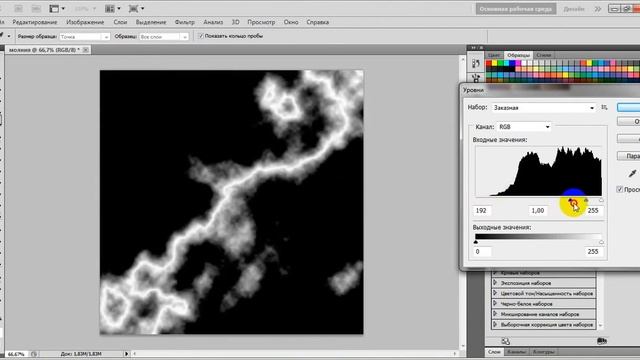
Task: Click the adjustments panel bottom-left icon
Action: click(505, 341)
